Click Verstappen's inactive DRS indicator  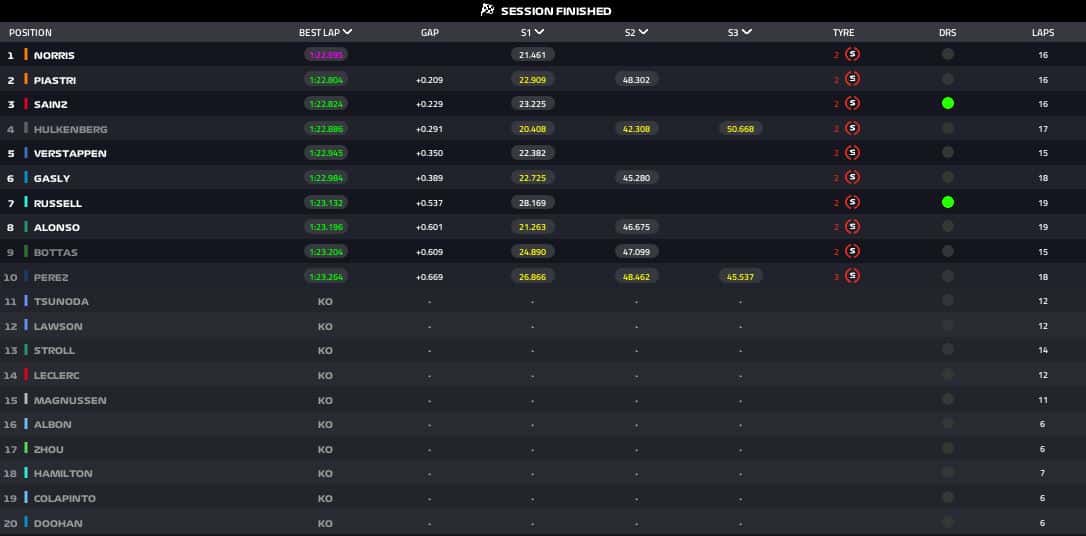point(948,152)
